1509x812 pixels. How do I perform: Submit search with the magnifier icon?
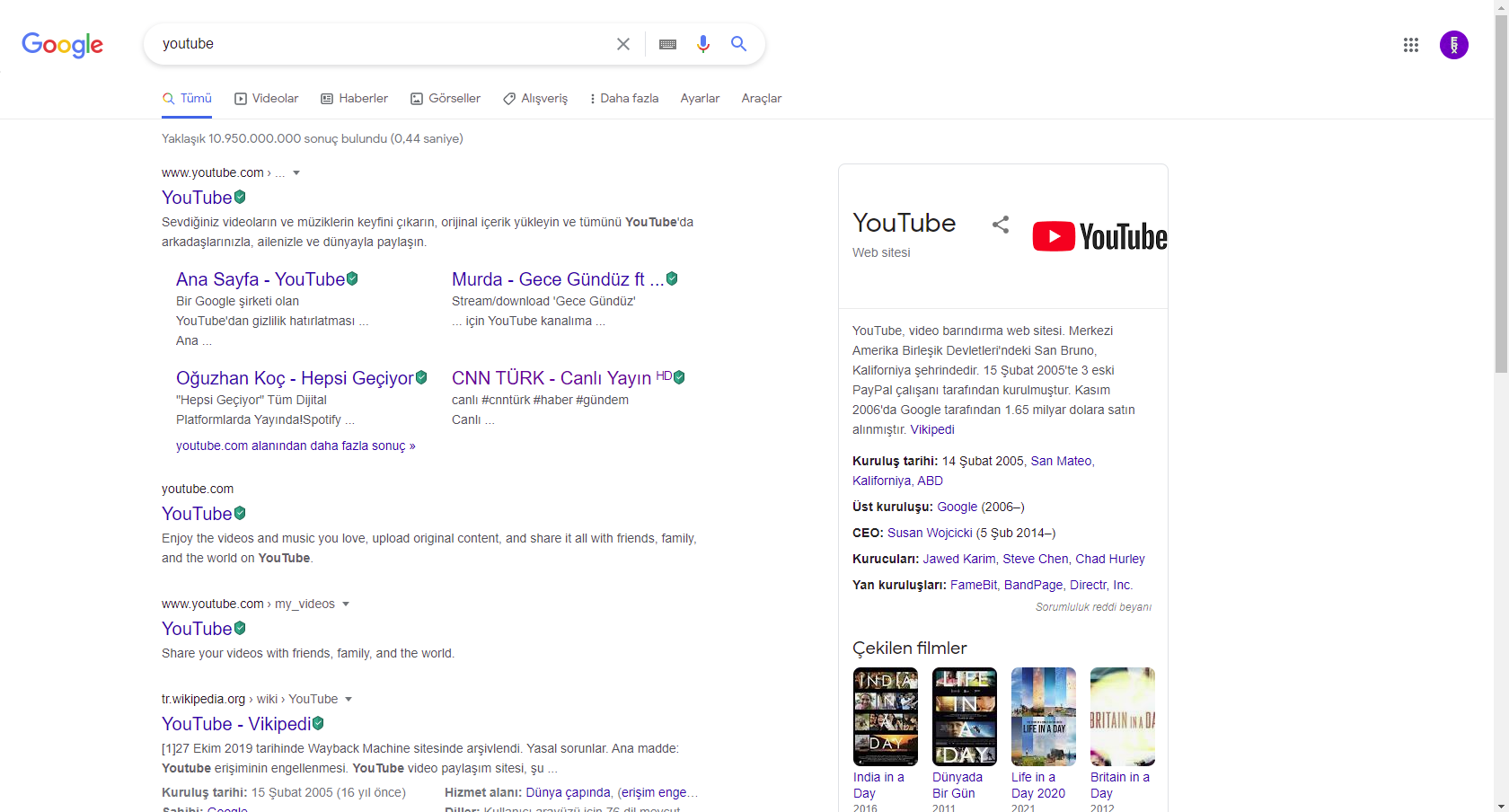tap(739, 44)
